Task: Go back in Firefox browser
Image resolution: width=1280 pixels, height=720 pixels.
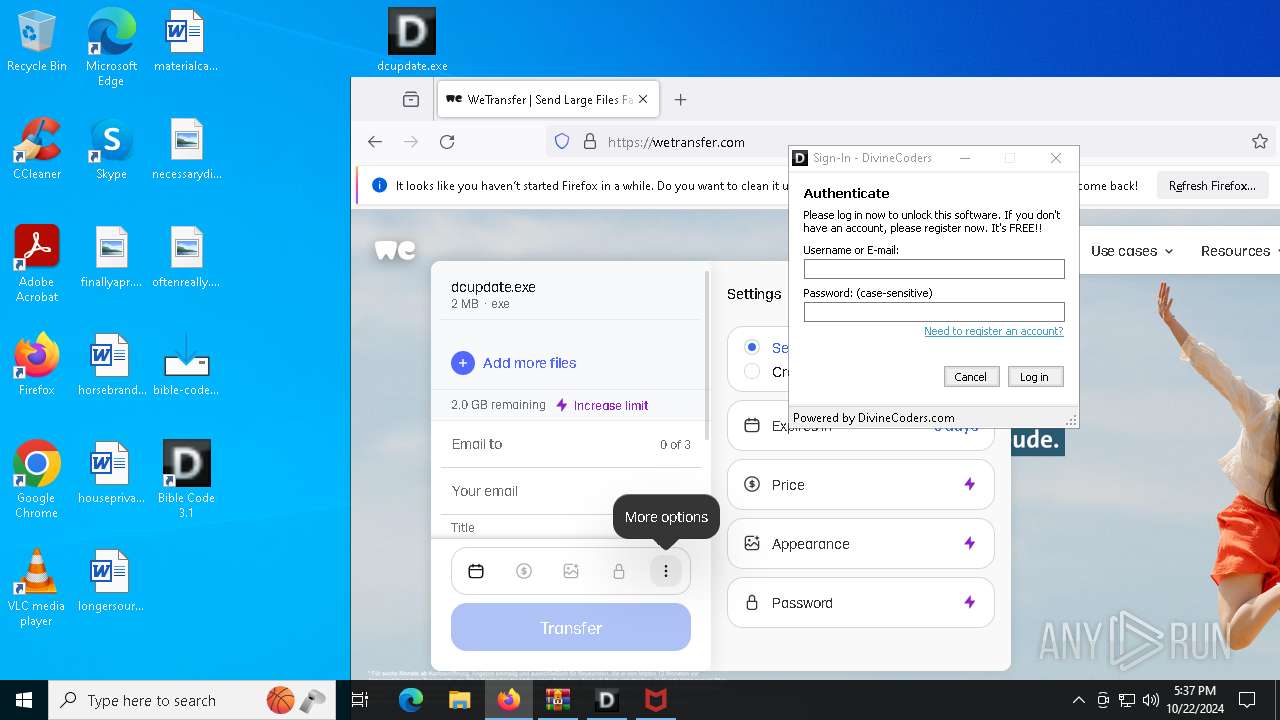Action: tap(375, 142)
